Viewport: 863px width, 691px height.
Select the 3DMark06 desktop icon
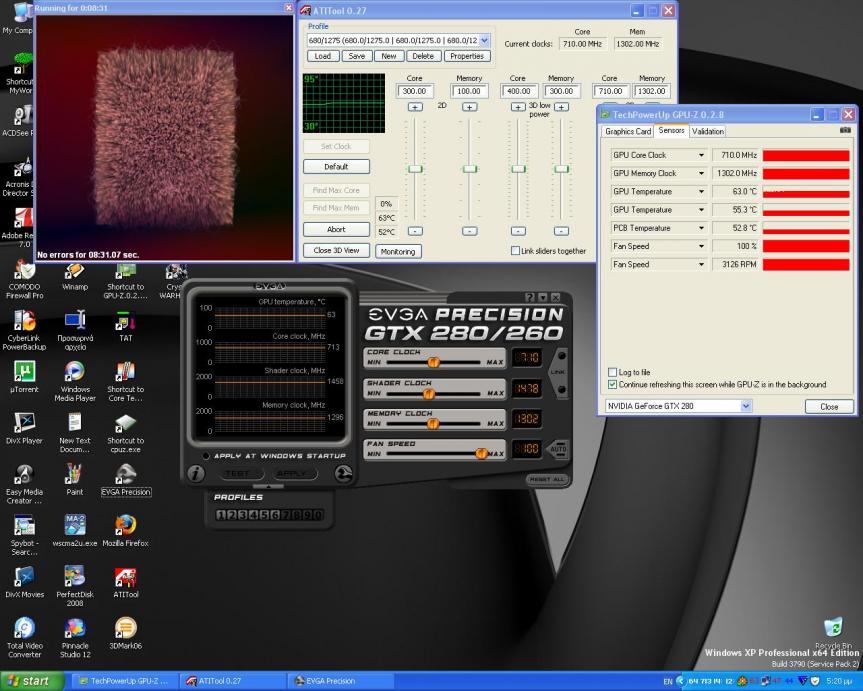125,634
